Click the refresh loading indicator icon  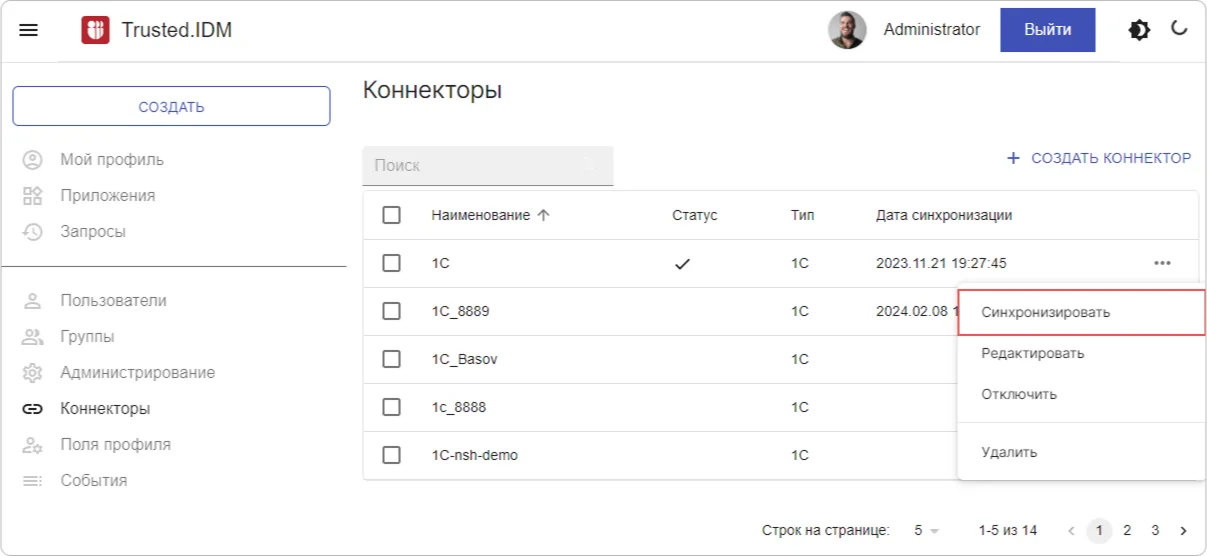(x=1180, y=29)
